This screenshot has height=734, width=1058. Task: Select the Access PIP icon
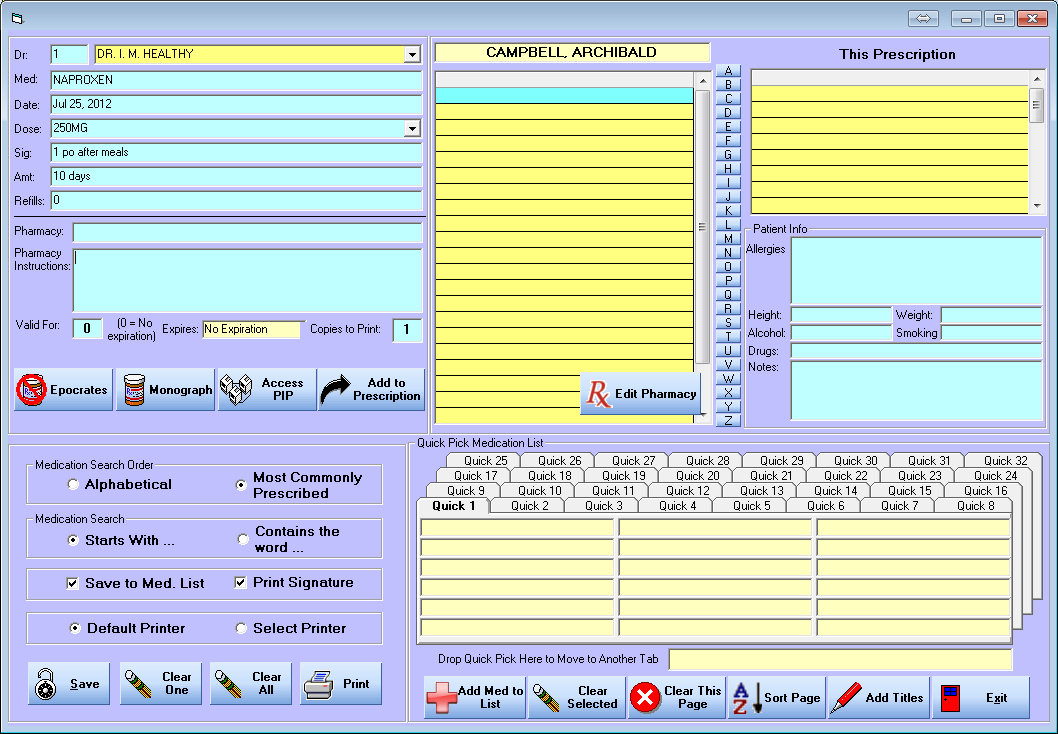[237, 389]
